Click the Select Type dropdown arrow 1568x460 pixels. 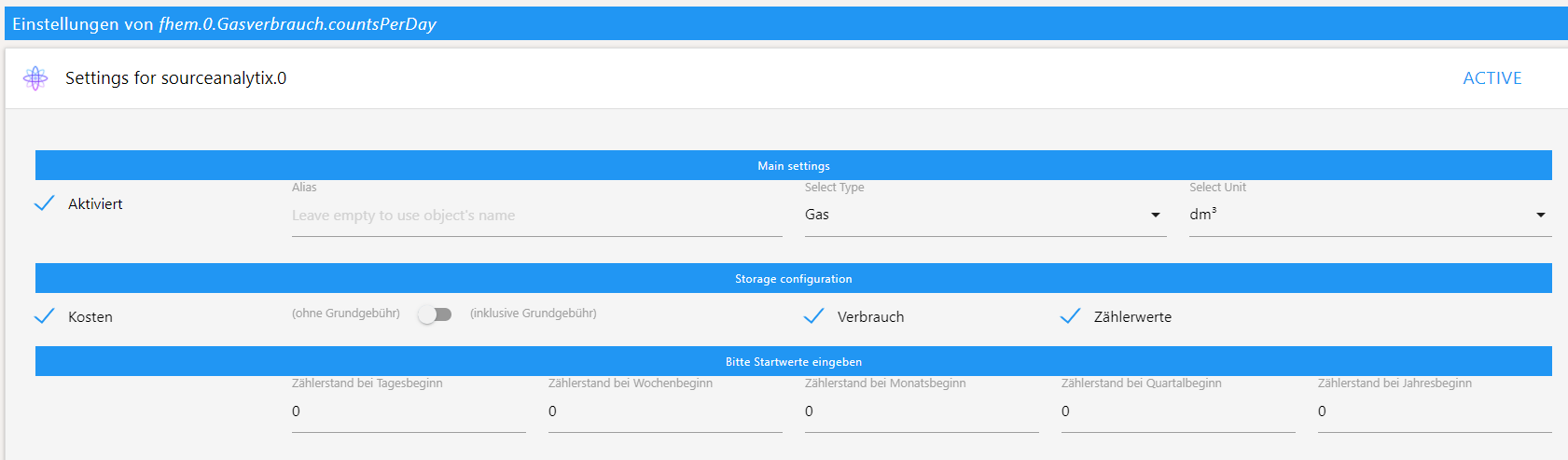[1156, 215]
